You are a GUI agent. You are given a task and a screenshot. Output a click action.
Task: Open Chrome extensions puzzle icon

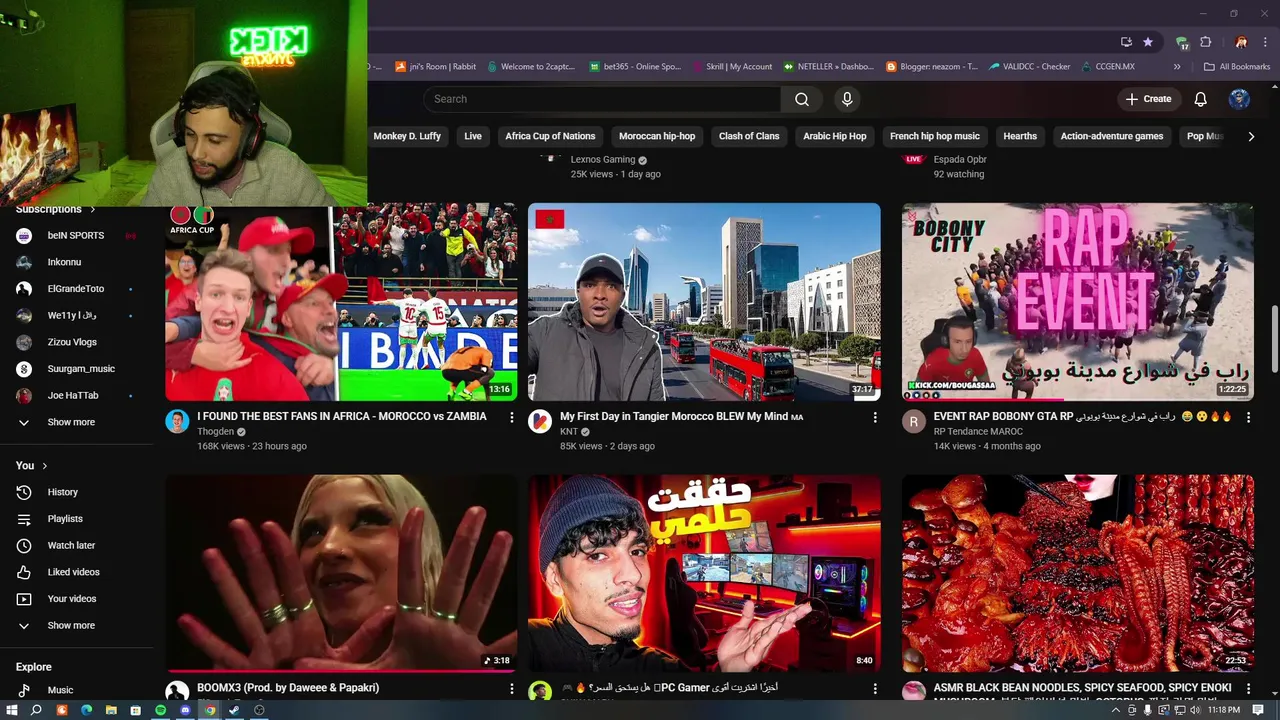point(1206,42)
